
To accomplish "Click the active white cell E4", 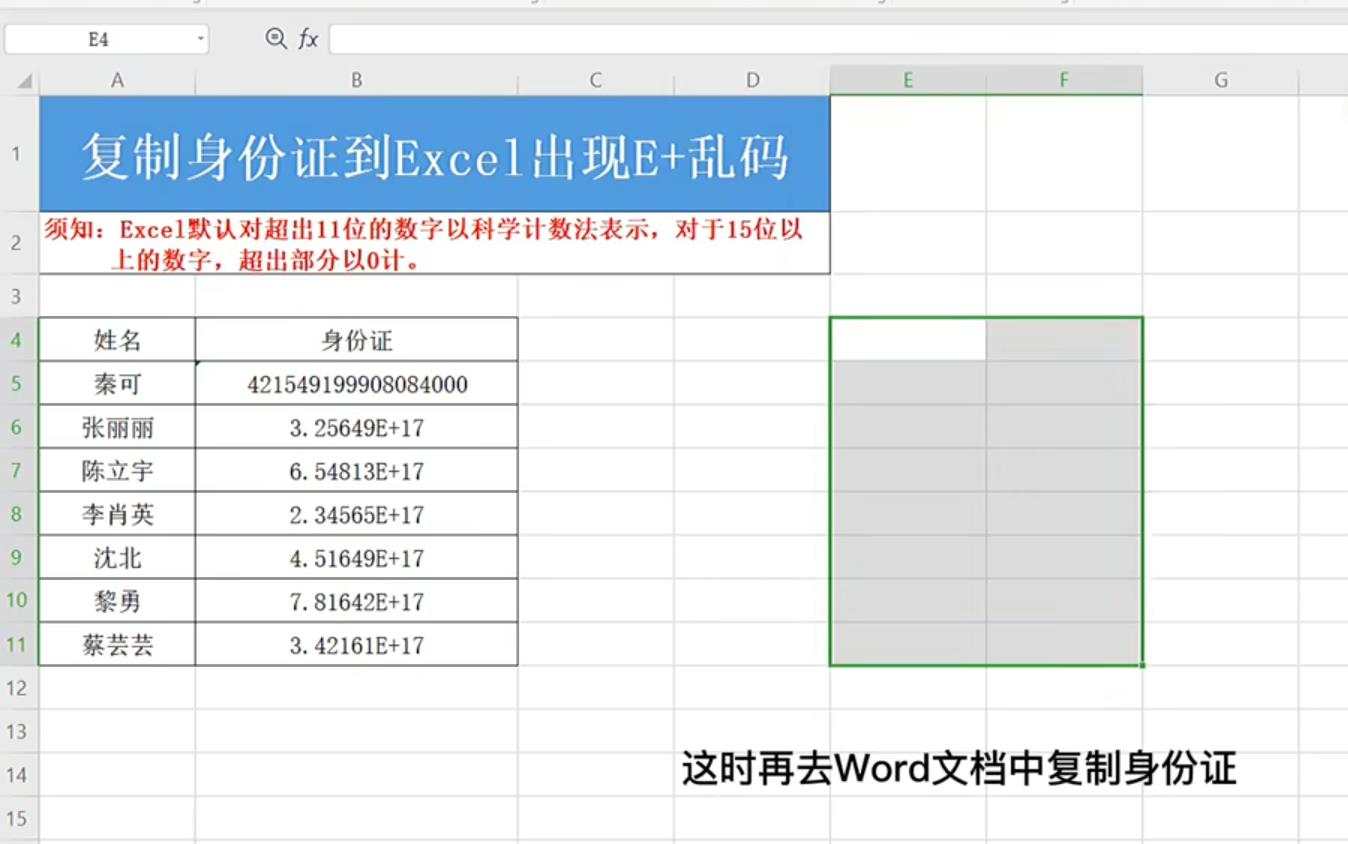I will click(908, 340).
